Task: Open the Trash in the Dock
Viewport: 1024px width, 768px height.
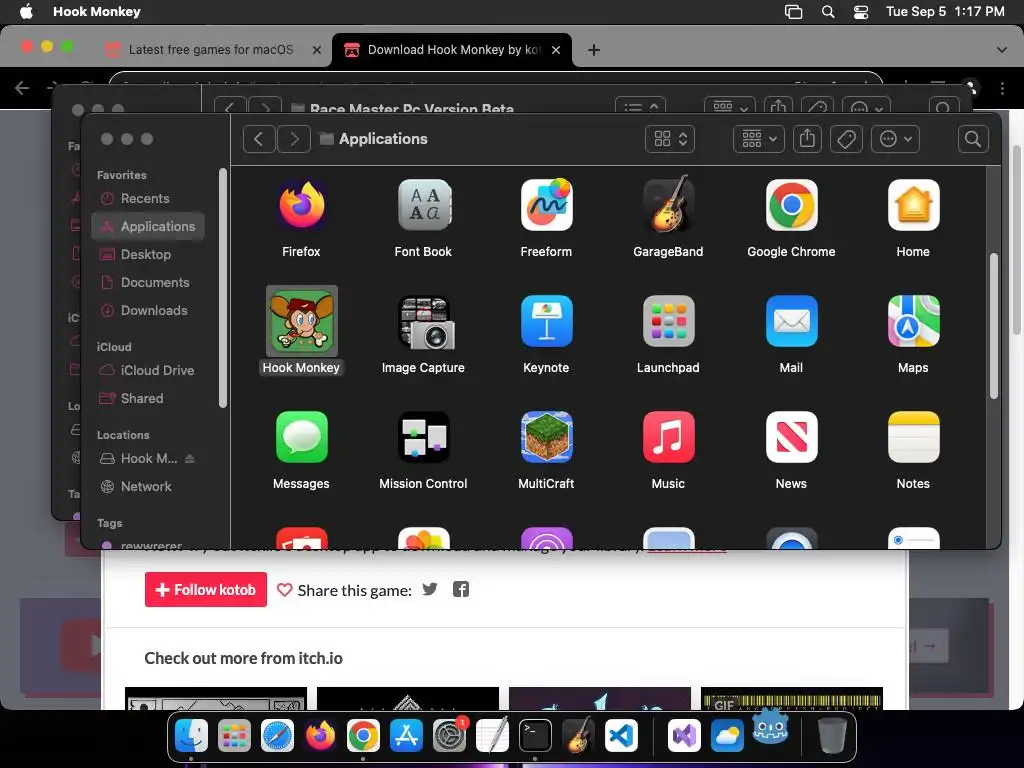Action: 832,736
